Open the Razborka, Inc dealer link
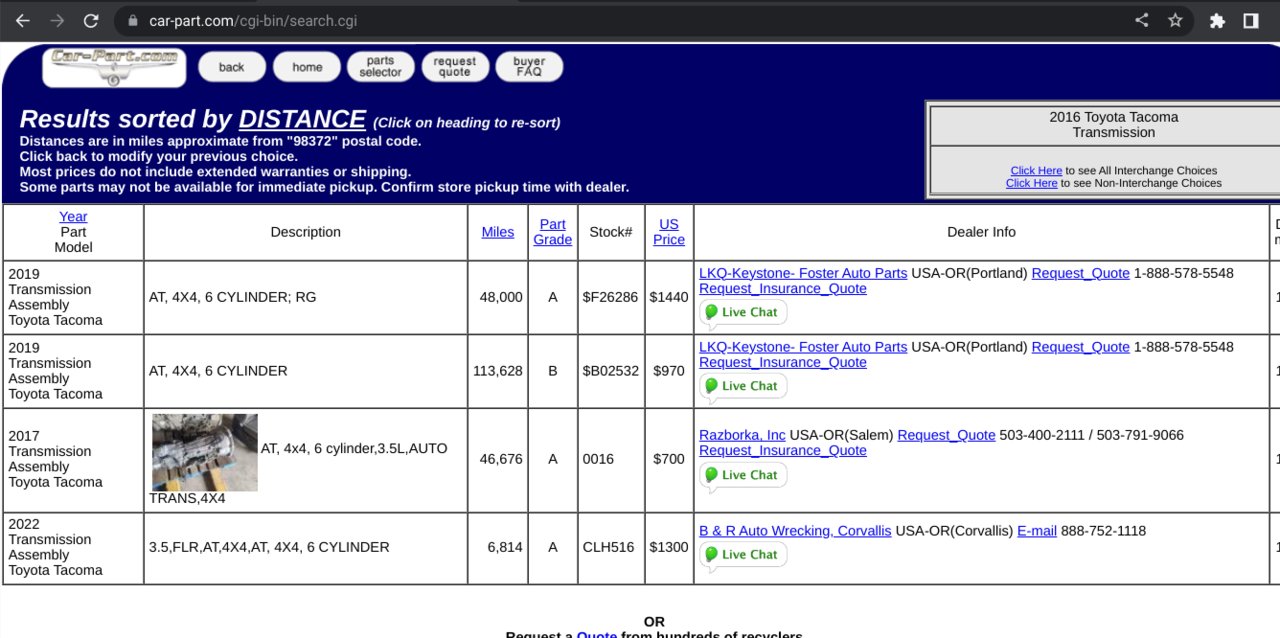 742,435
